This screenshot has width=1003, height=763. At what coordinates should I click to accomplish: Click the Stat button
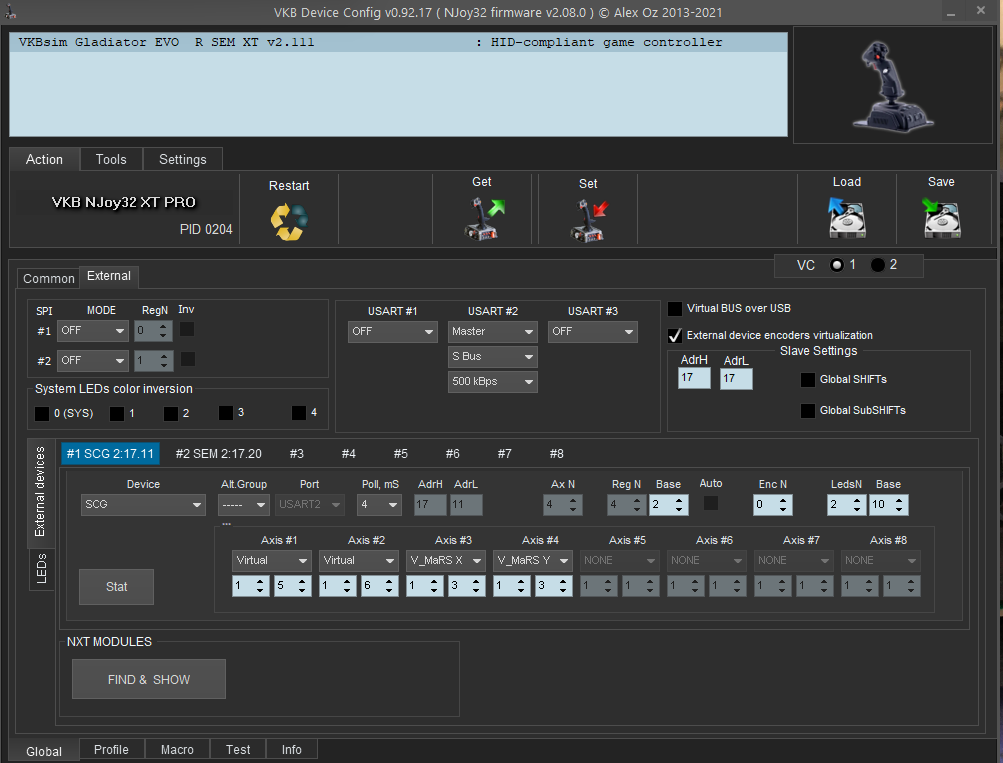(x=116, y=587)
